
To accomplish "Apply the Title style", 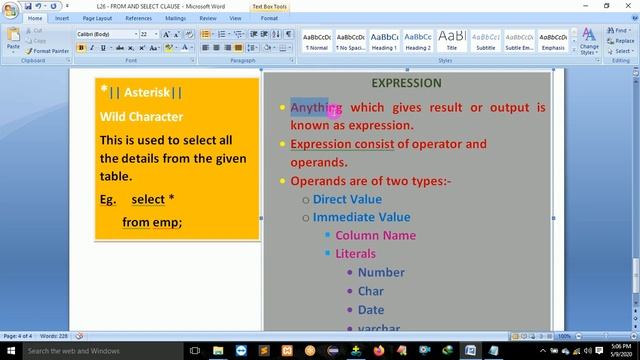I will (x=452, y=41).
